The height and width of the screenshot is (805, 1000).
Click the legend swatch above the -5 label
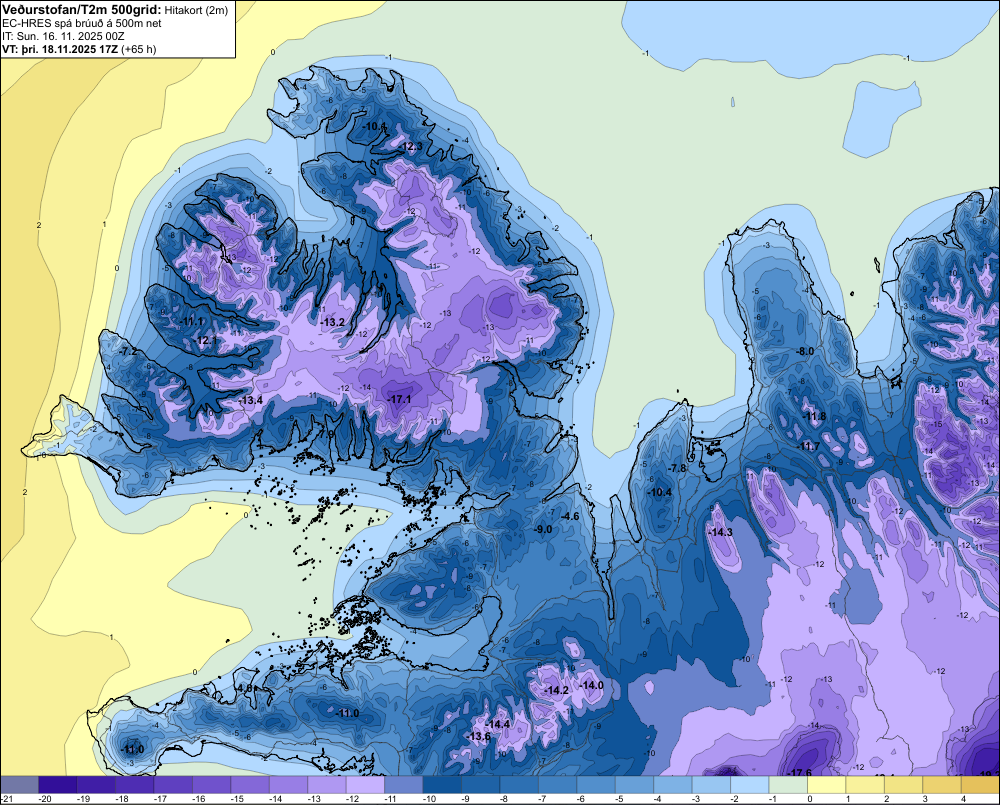pyautogui.click(x=635, y=785)
